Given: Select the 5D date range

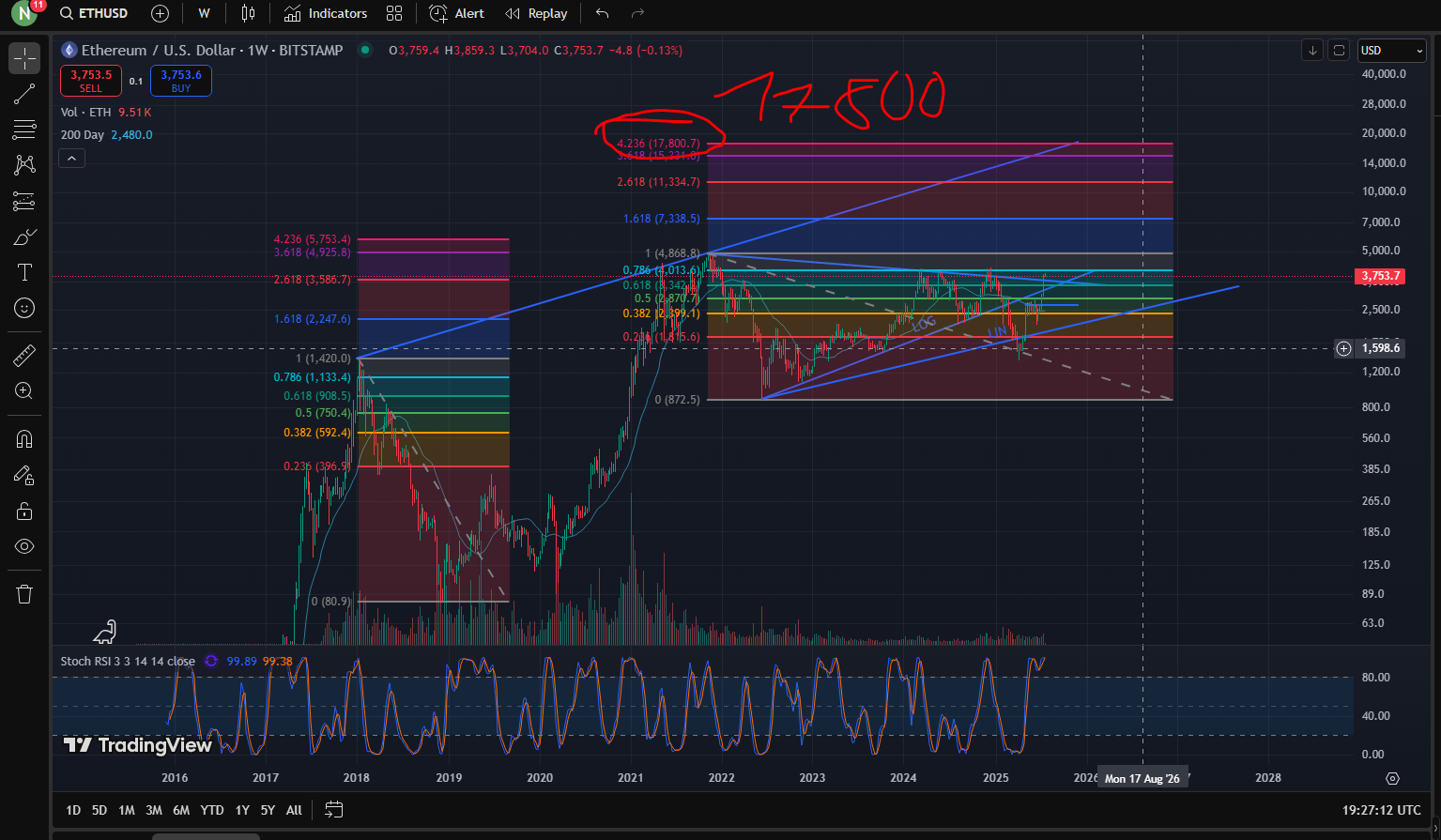Looking at the screenshot, I should [x=100, y=810].
